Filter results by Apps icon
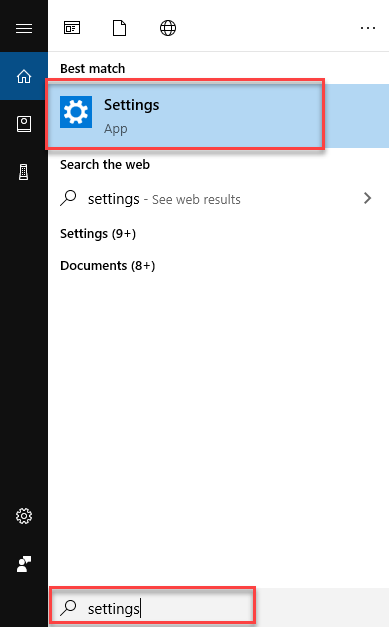This screenshot has height=627, width=389. [x=72, y=28]
